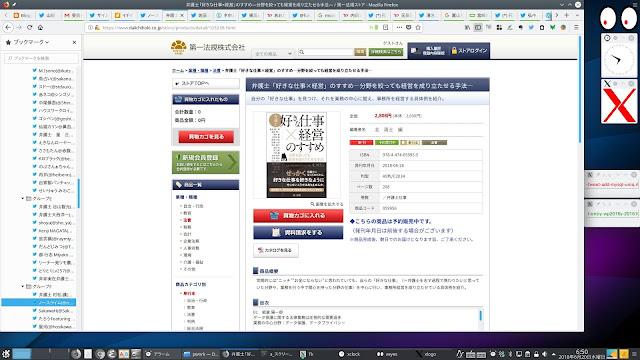Go to ストアTOPへ

click(206, 83)
